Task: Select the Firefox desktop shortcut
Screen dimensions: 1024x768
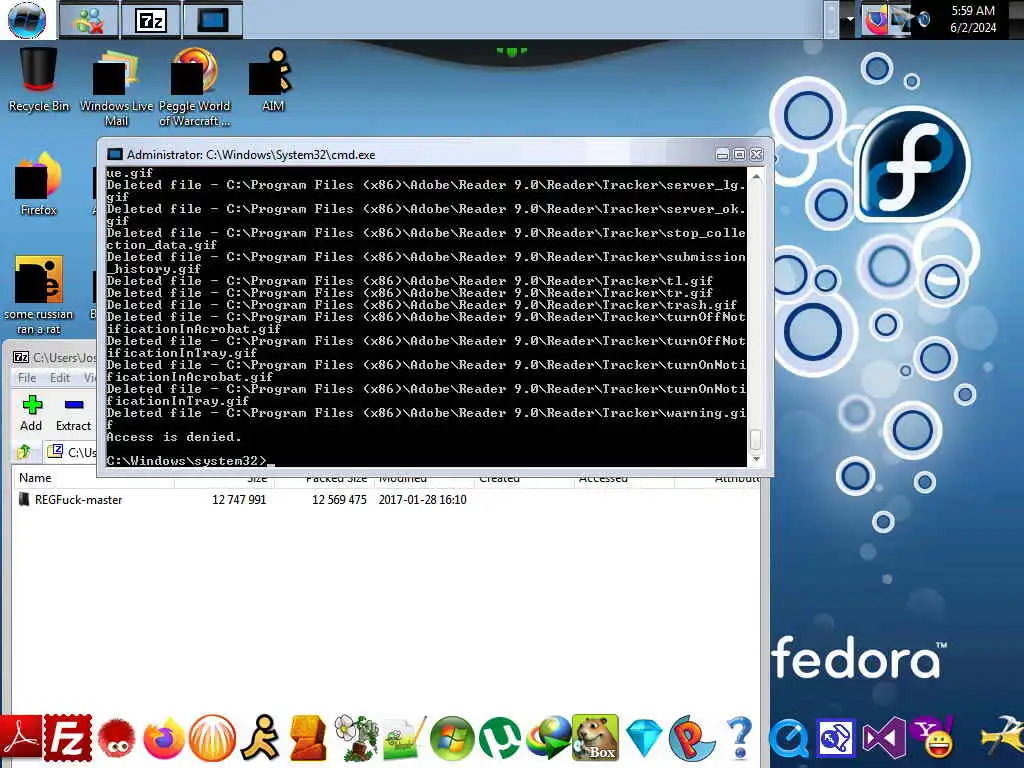Action: [39, 184]
